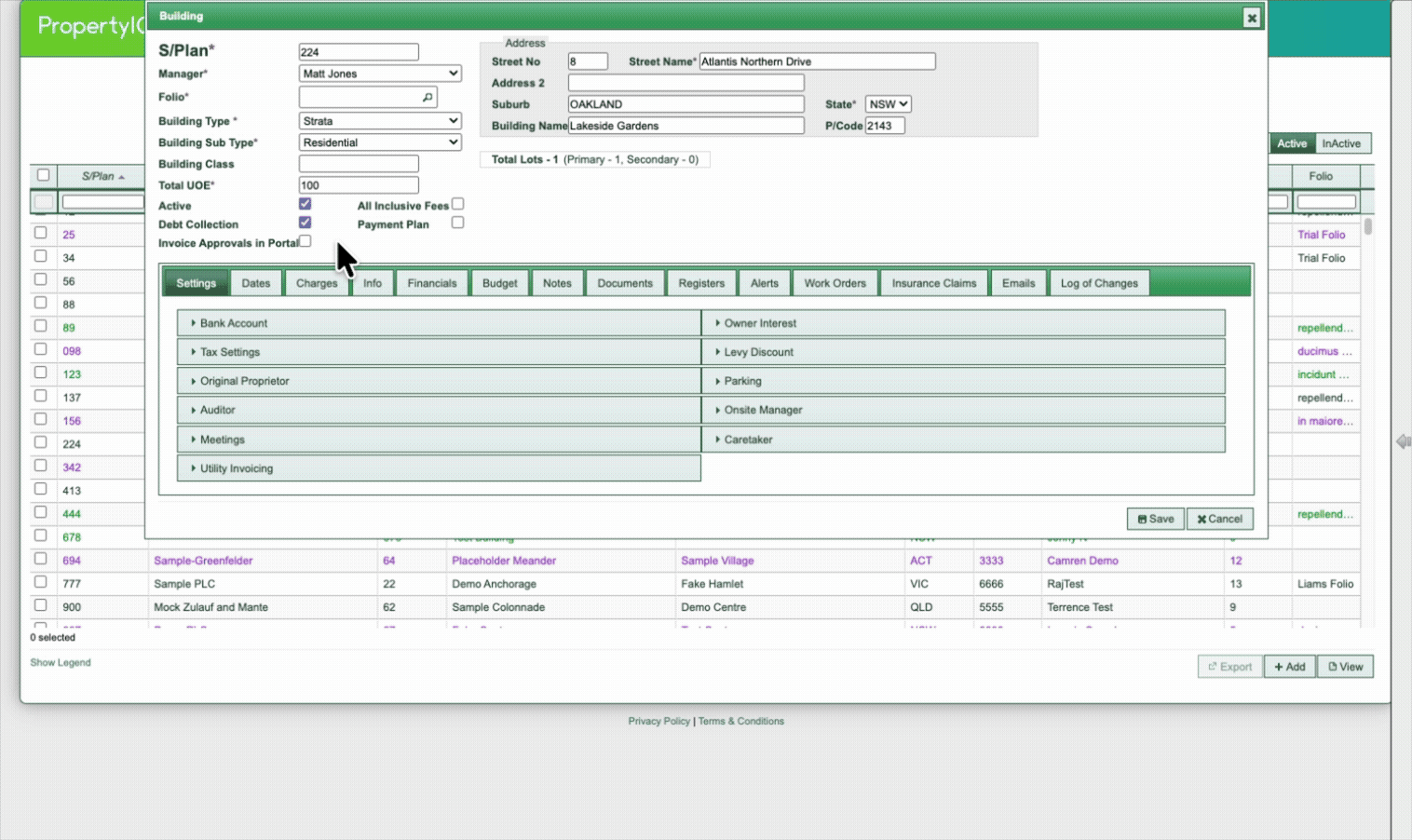
Task: Open the Building Sub Type dropdown
Action: pyautogui.click(x=380, y=142)
